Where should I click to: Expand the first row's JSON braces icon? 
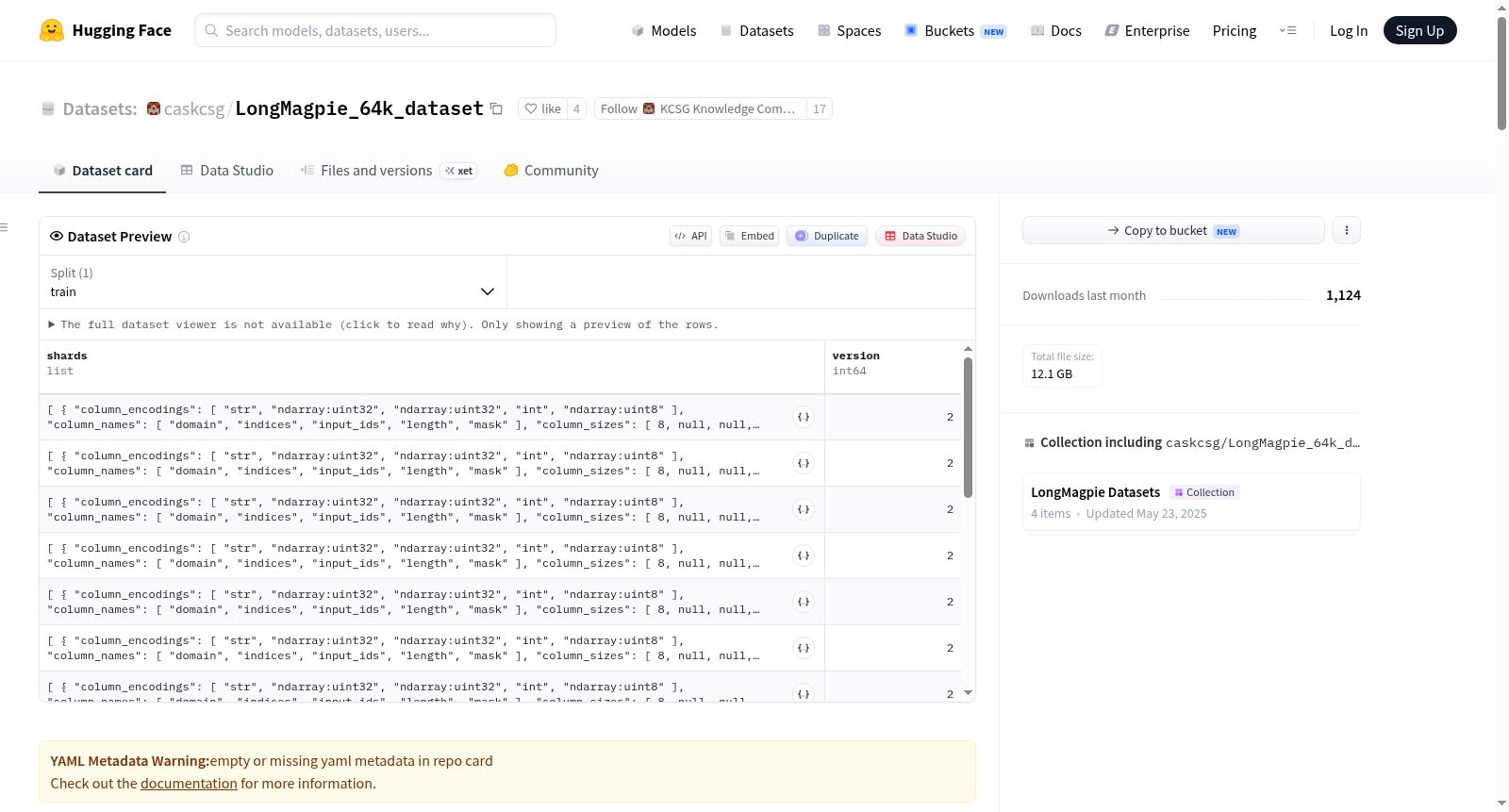tap(804, 417)
